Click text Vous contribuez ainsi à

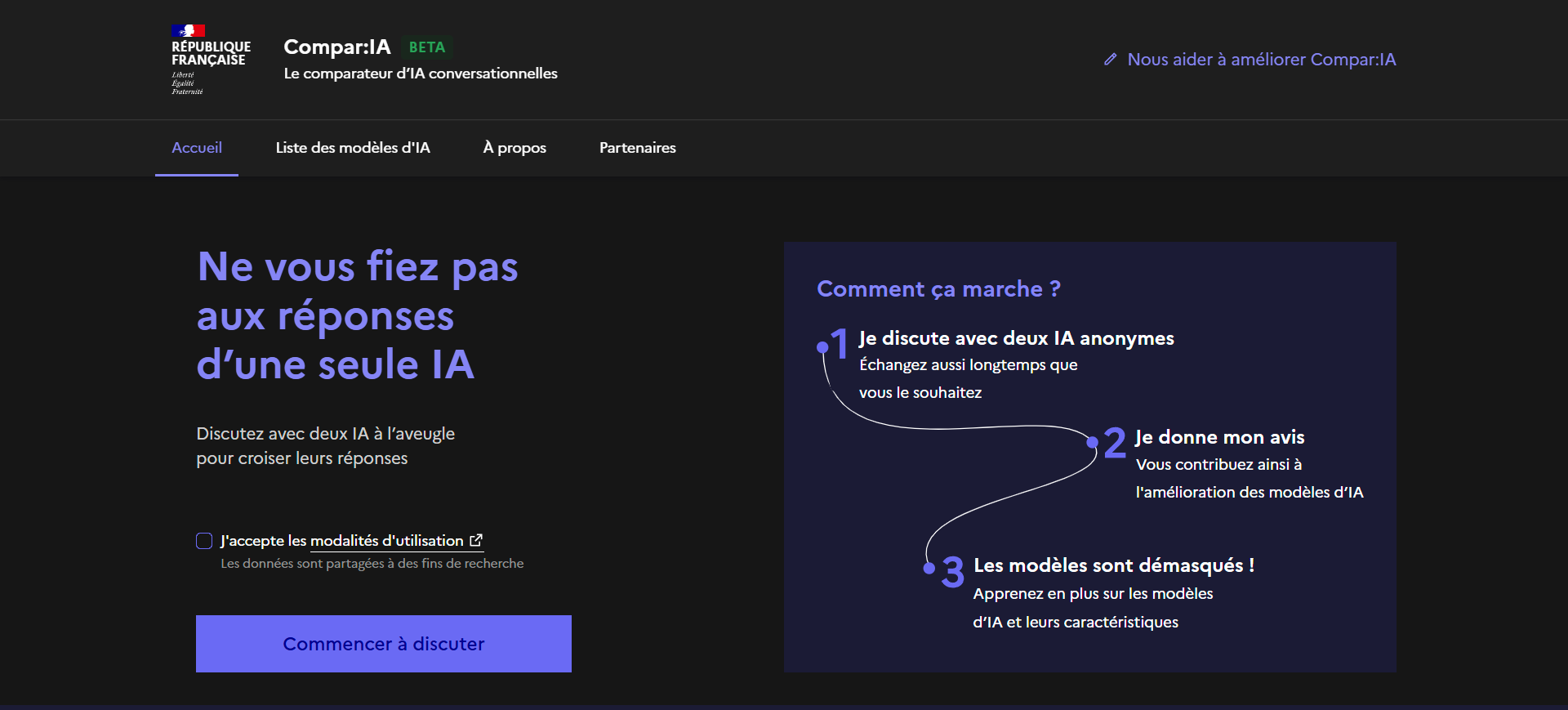(x=1218, y=465)
